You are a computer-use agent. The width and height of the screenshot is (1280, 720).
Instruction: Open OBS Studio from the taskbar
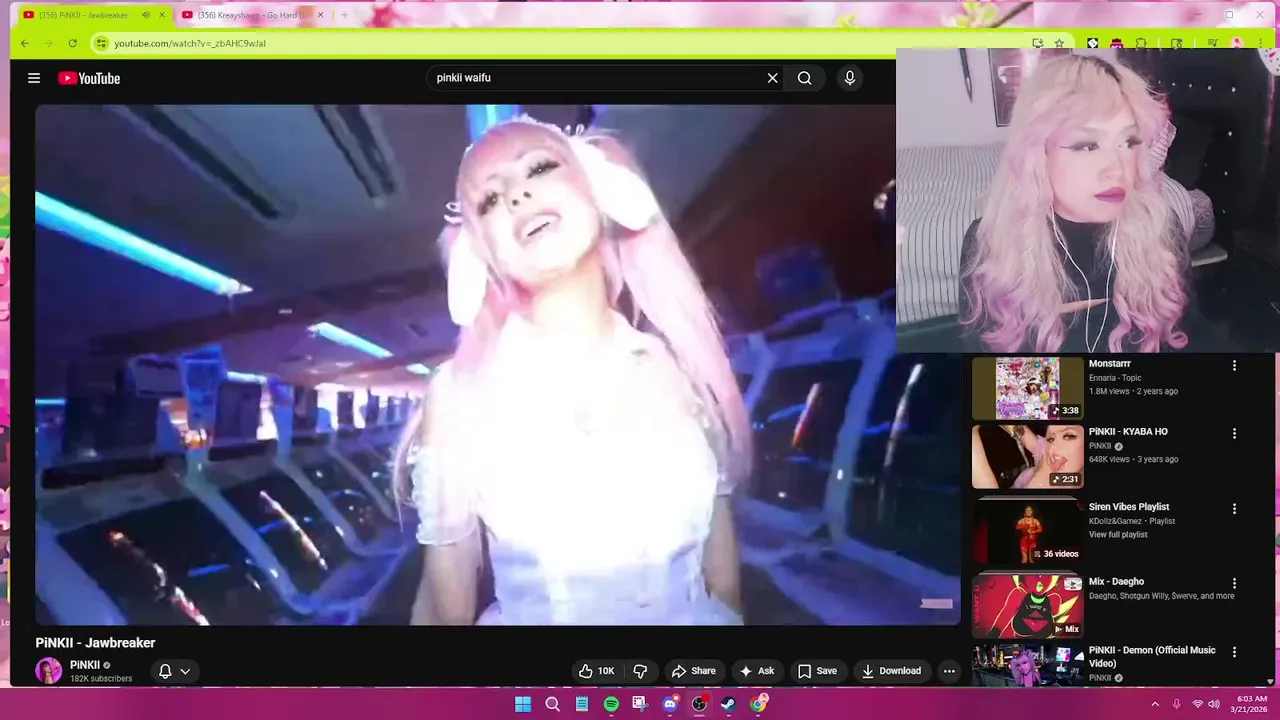click(699, 704)
